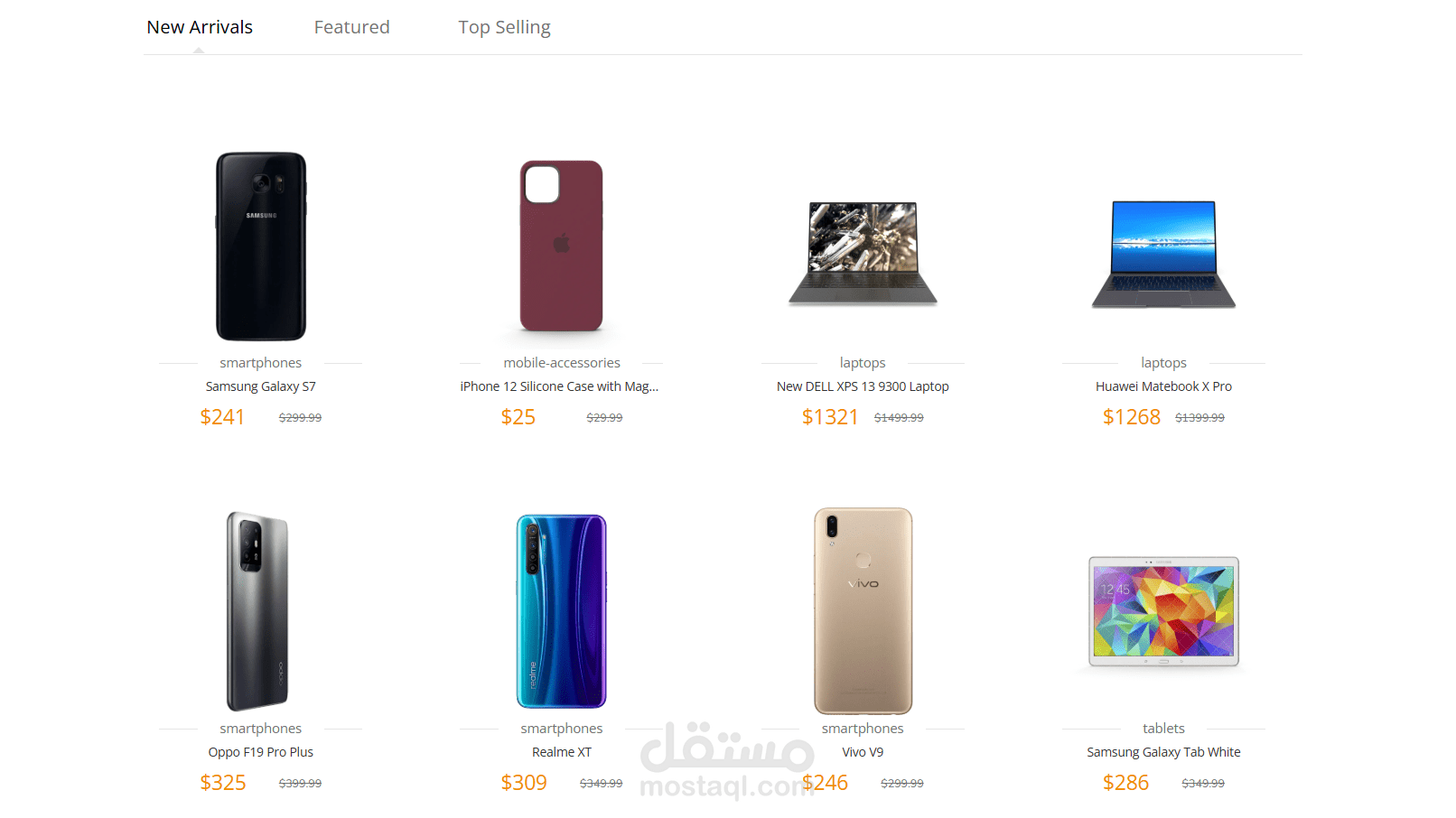Click the gold Vivo V9 phone image

863,611
